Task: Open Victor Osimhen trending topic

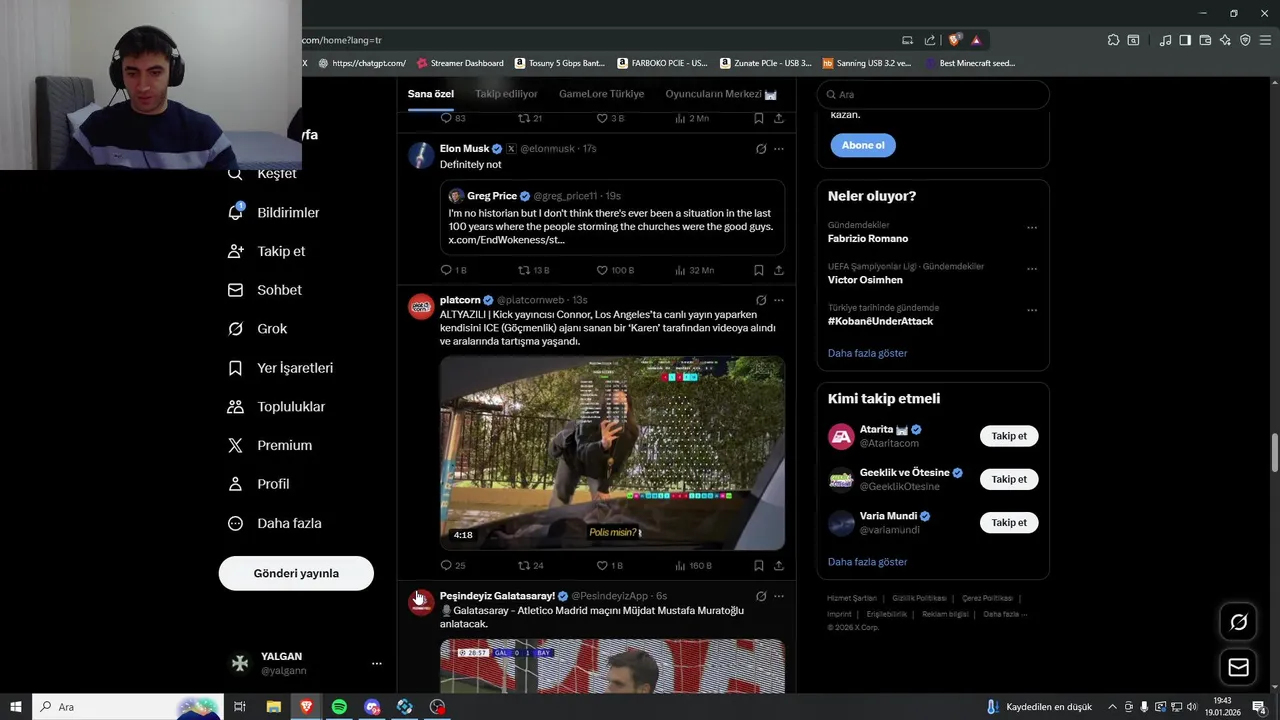Action: pyautogui.click(x=865, y=280)
